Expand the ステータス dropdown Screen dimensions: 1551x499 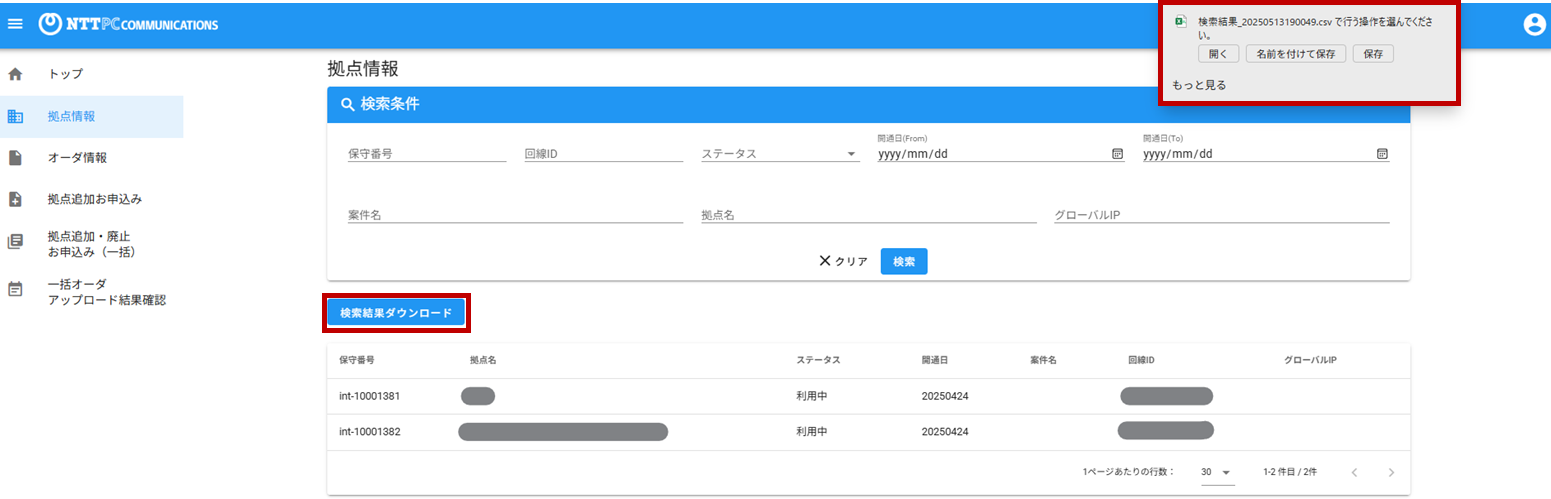pos(780,154)
